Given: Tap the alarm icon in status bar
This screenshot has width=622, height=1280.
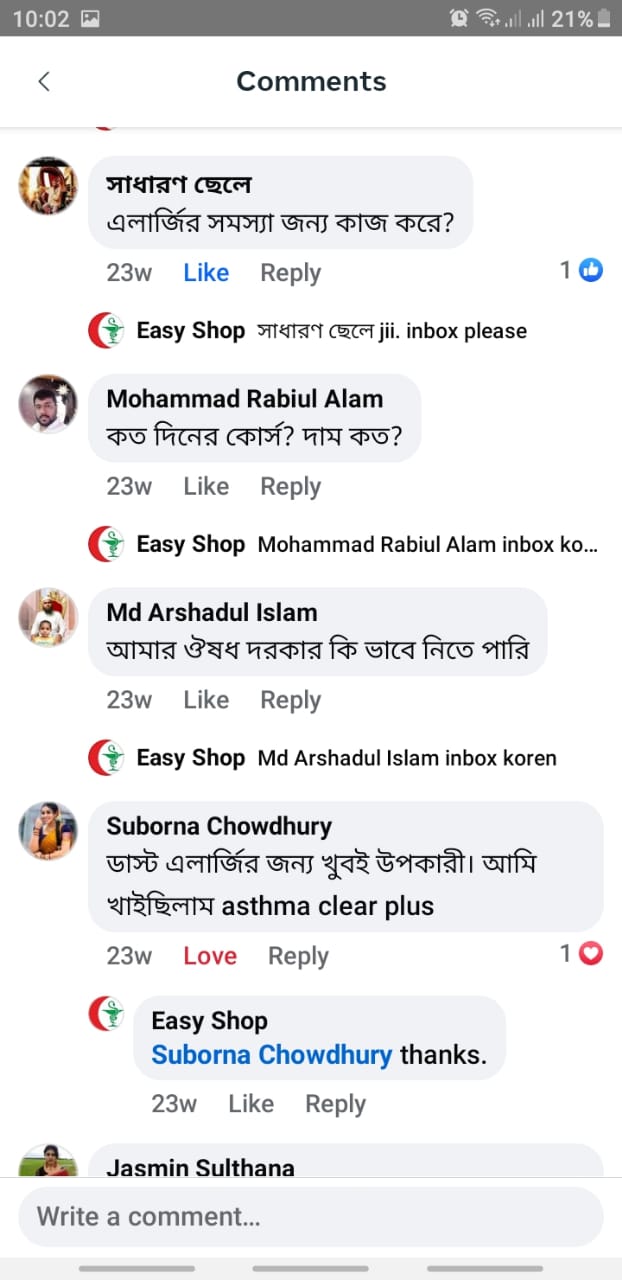Looking at the screenshot, I should [x=459, y=18].
